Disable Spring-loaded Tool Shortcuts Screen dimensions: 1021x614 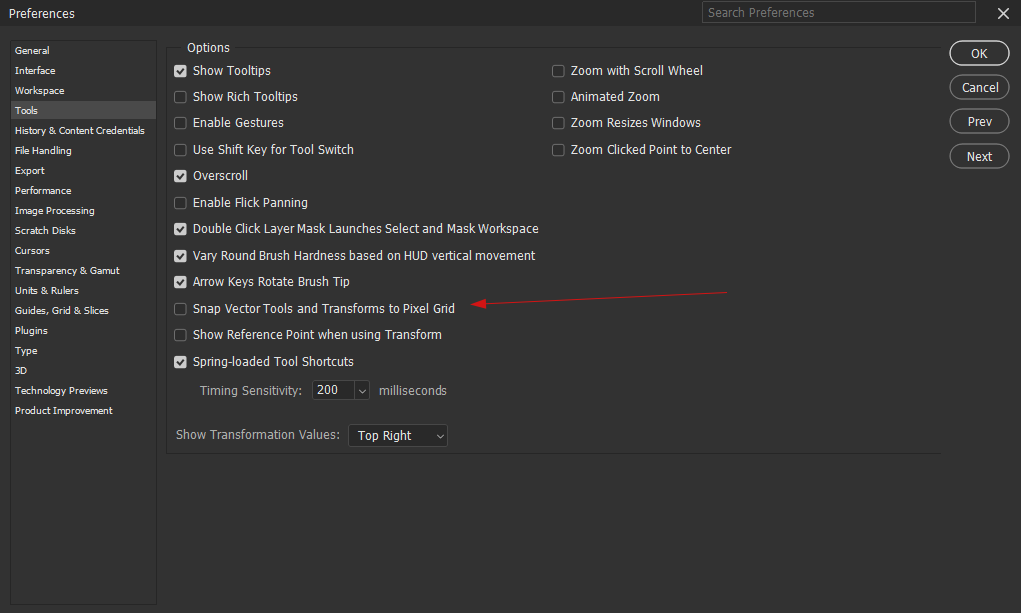click(180, 362)
